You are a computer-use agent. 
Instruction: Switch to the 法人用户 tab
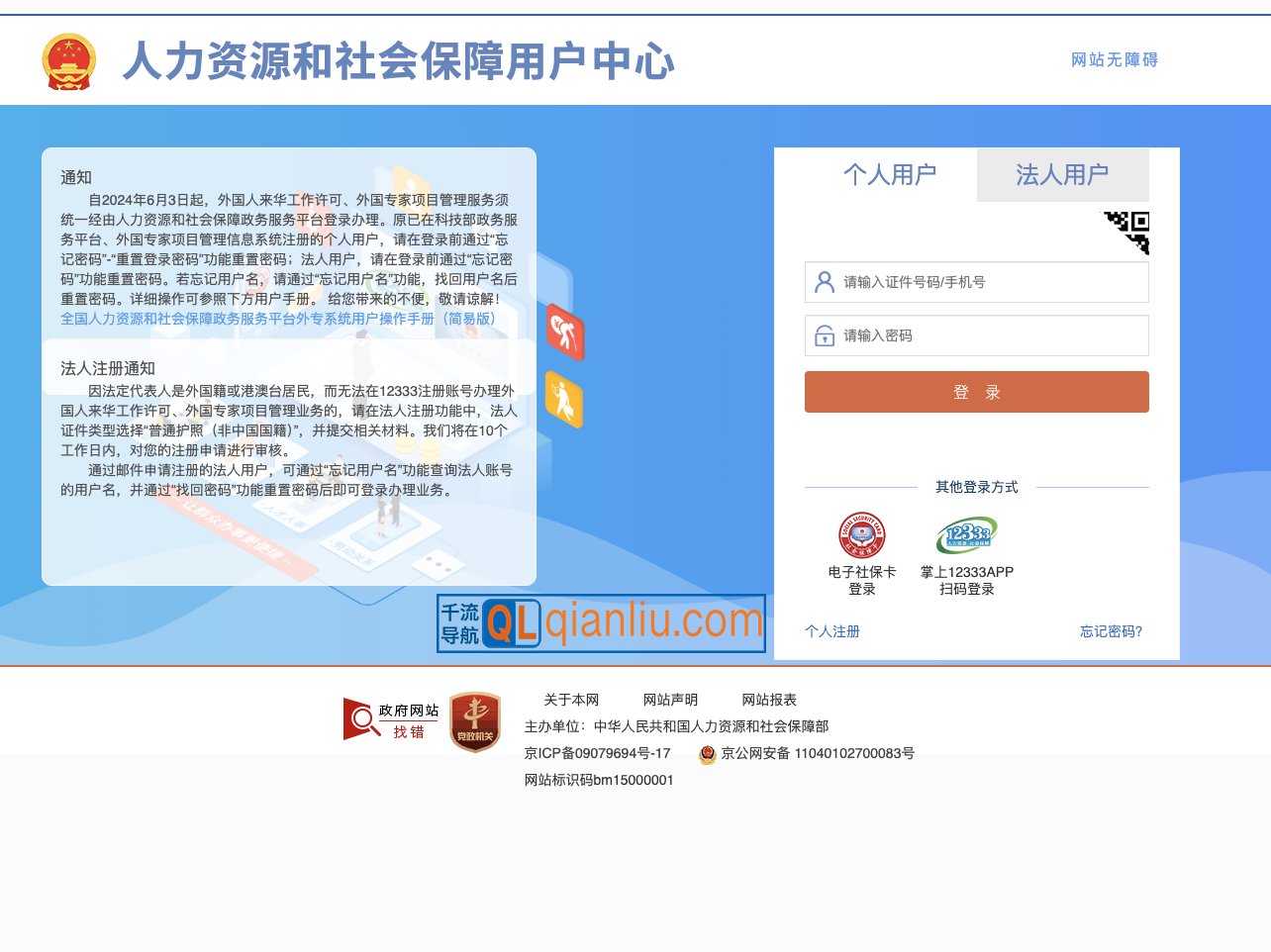pos(1062,174)
